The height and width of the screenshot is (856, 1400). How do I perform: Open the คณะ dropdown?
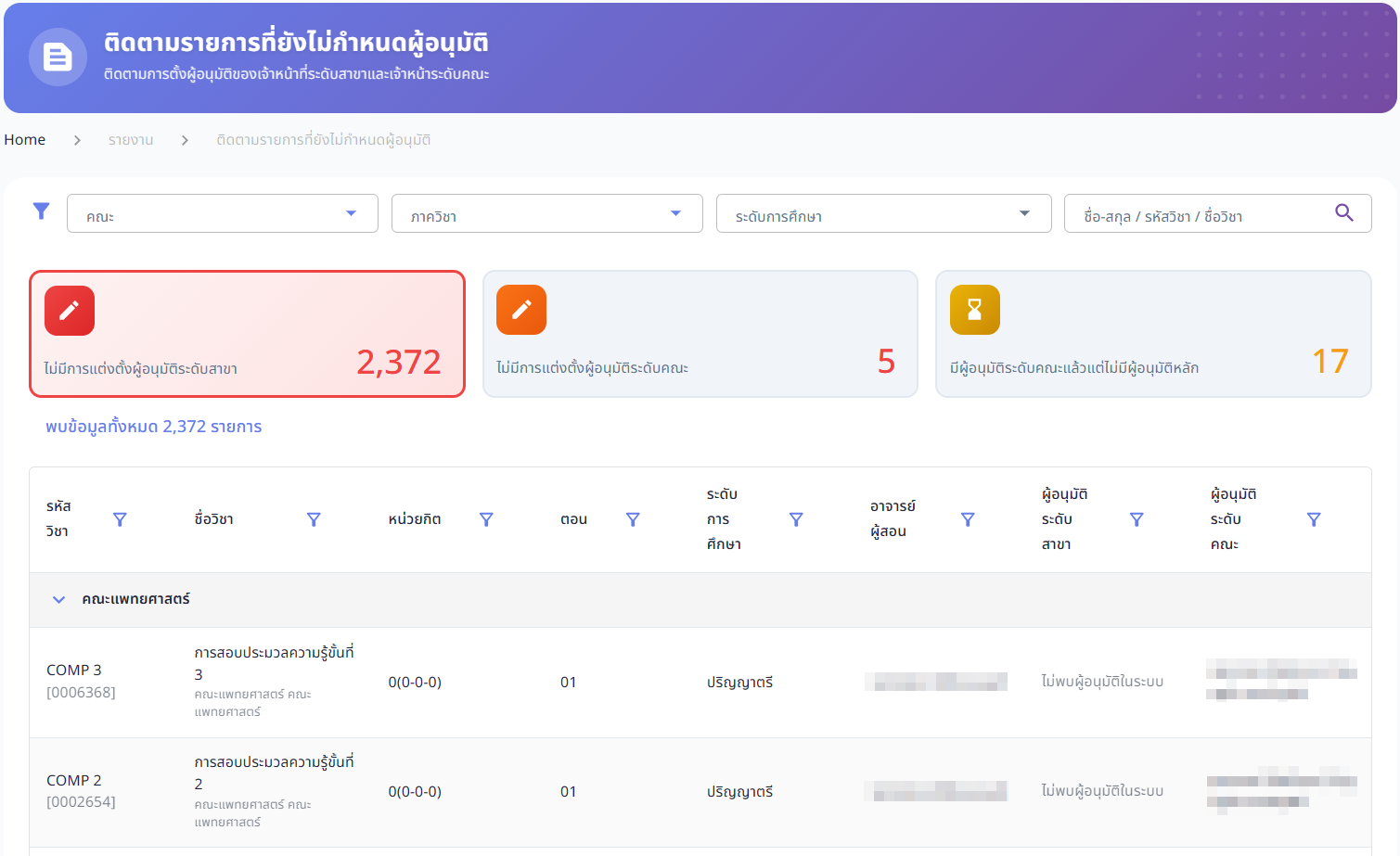tap(223, 213)
